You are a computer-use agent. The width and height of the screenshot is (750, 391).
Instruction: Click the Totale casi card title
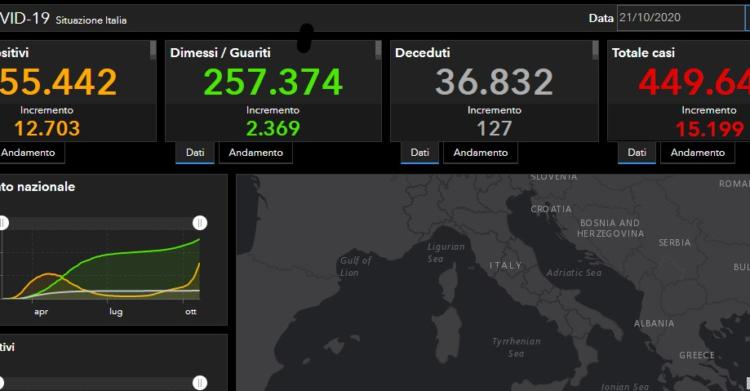point(643,53)
